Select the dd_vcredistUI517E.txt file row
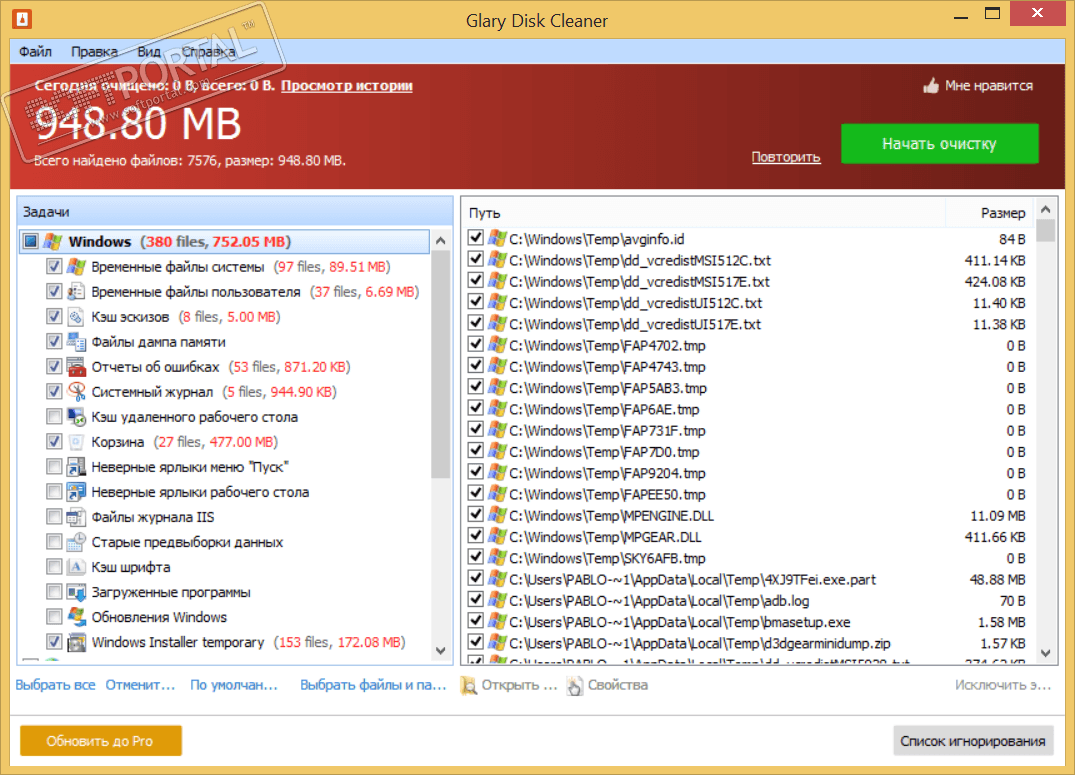Viewport: 1075px width, 775px height. coord(749,324)
